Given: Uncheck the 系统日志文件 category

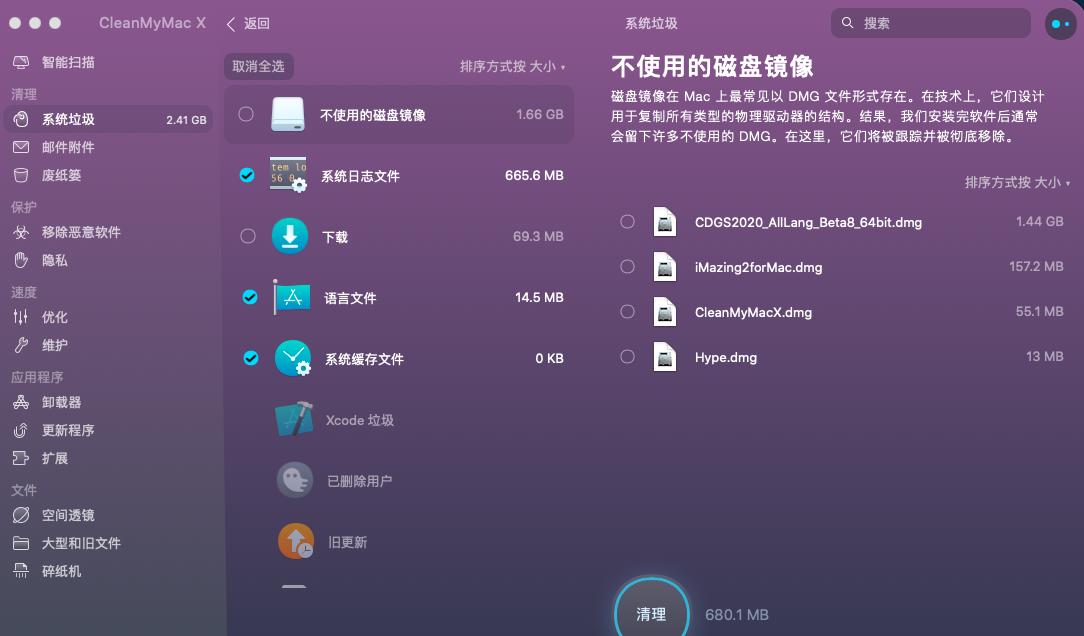Looking at the screenshot, I should tap(245, 175).
